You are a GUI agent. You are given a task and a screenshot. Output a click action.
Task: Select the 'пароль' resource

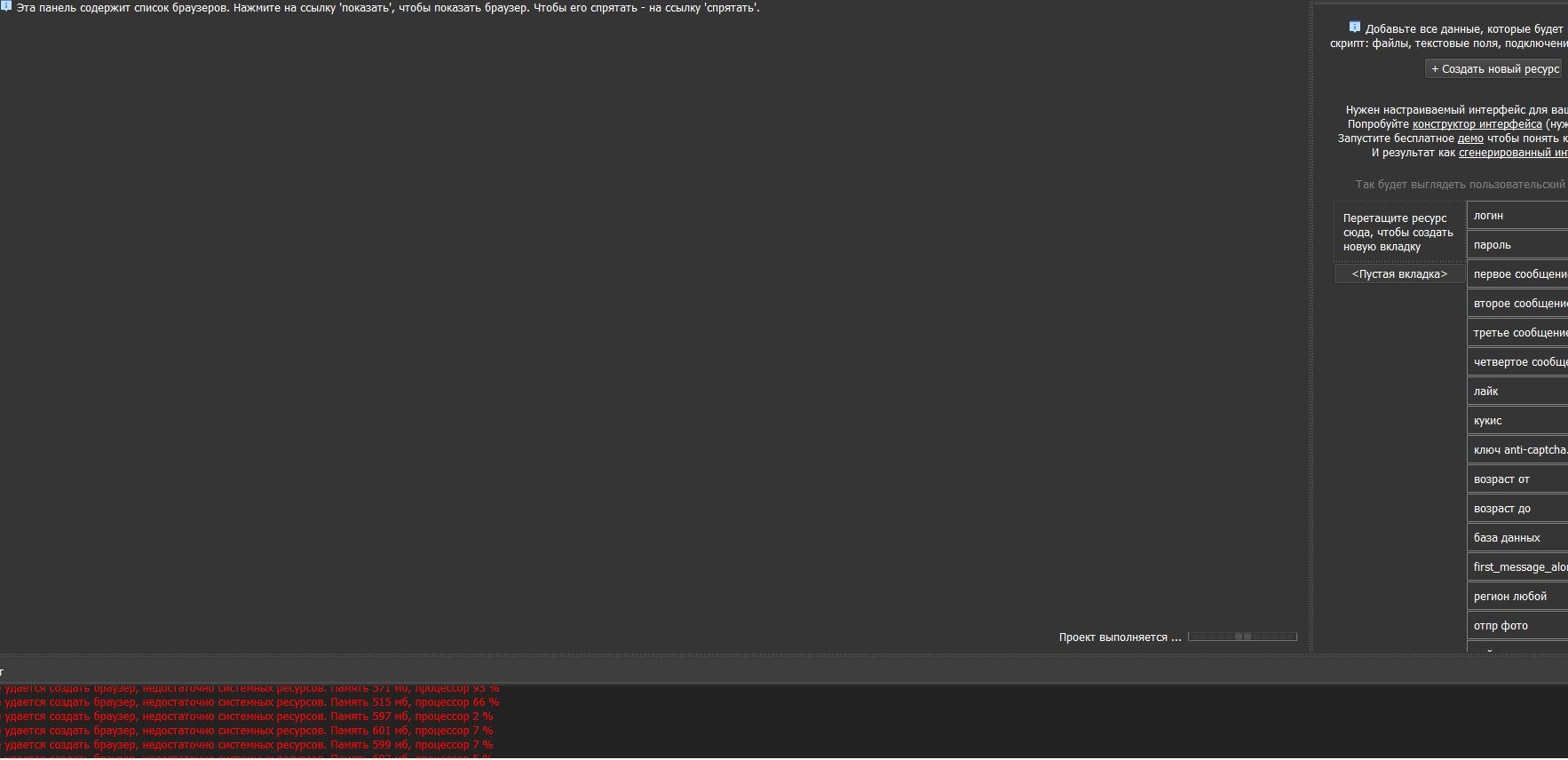(x=1517, y=245)
